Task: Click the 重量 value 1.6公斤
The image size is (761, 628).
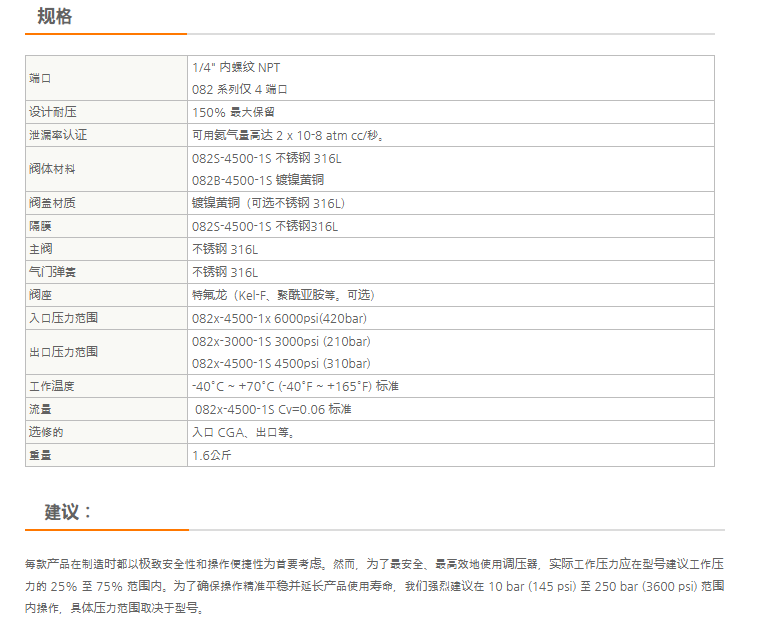Action: pos(212,455)
